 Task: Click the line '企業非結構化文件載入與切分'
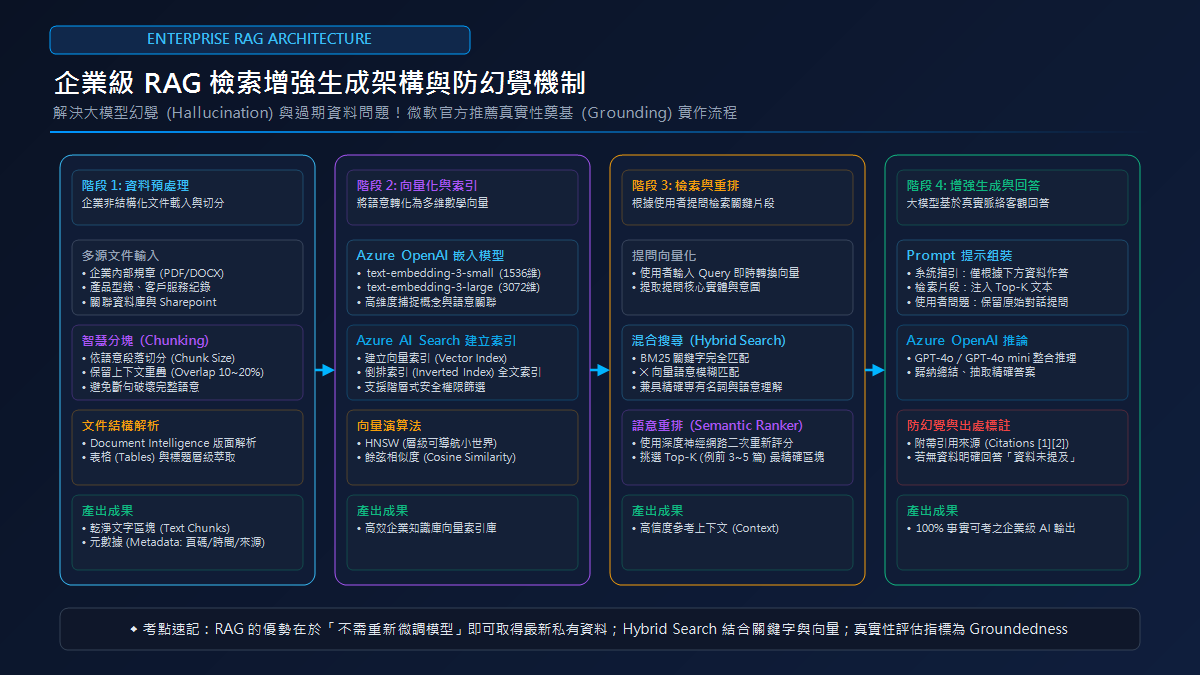152,203
